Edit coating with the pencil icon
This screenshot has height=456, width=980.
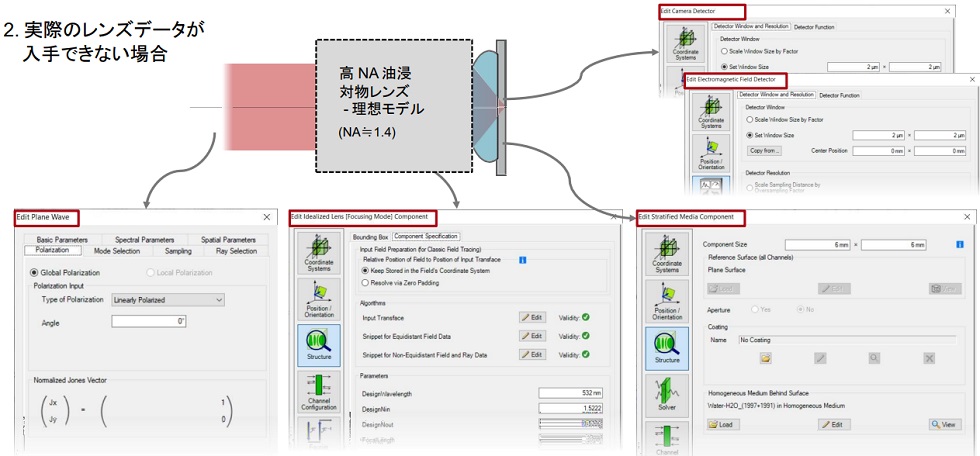pyautogui.click(x=821, y=358)
